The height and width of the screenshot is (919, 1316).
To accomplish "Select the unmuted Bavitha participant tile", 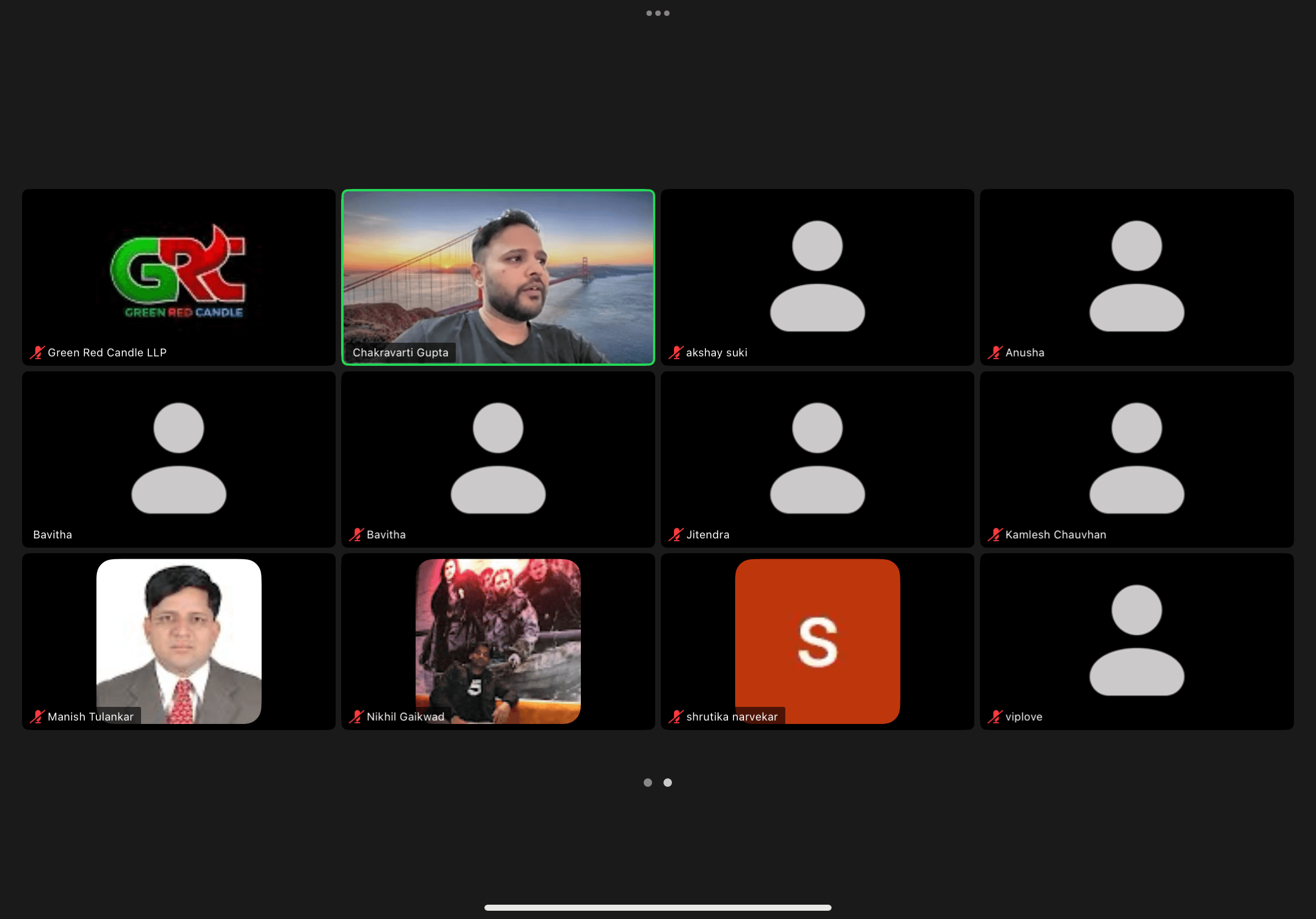I will (x=179, y=458).
